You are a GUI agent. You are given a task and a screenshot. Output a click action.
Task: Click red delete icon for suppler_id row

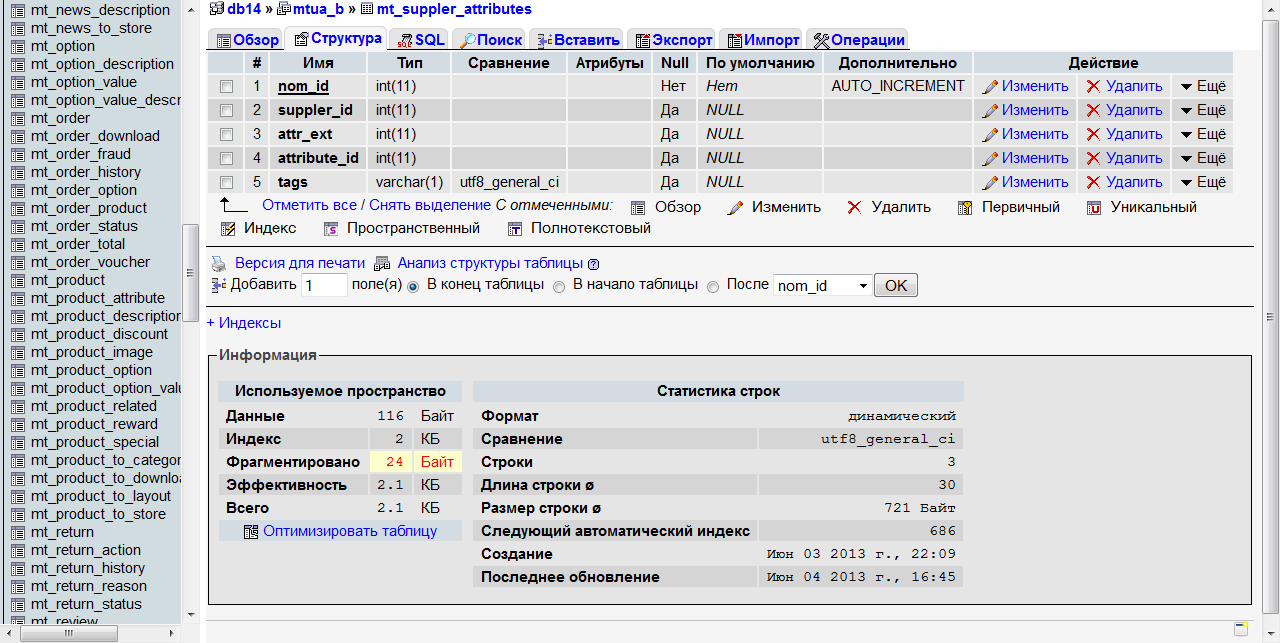(1093, 110)
